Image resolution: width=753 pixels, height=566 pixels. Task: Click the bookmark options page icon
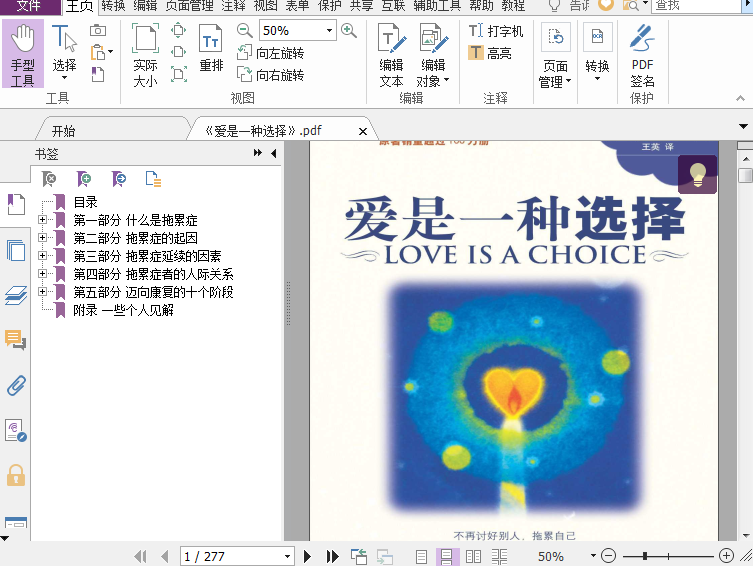tap(153, 179)
